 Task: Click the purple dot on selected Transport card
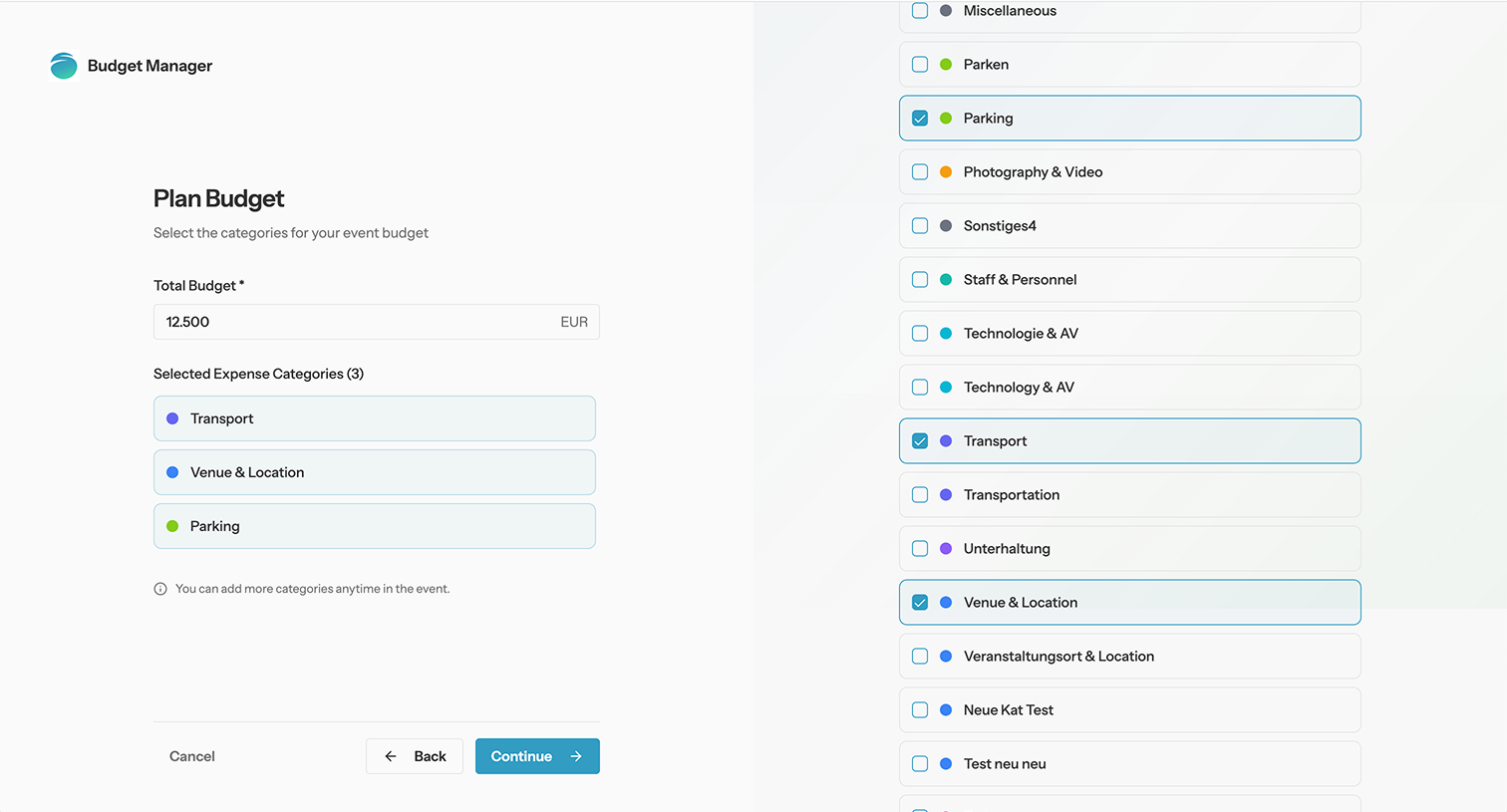(172, 418)
